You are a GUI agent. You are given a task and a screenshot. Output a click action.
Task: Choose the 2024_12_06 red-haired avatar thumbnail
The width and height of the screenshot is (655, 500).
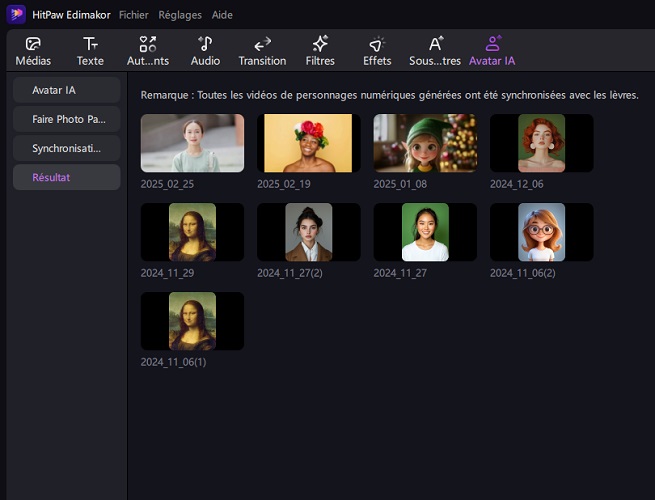click(541, 143)
